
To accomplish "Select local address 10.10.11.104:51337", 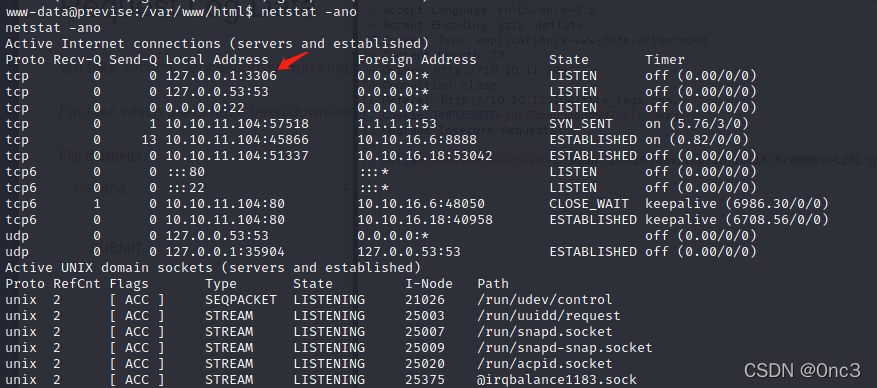I will [237, 155].
